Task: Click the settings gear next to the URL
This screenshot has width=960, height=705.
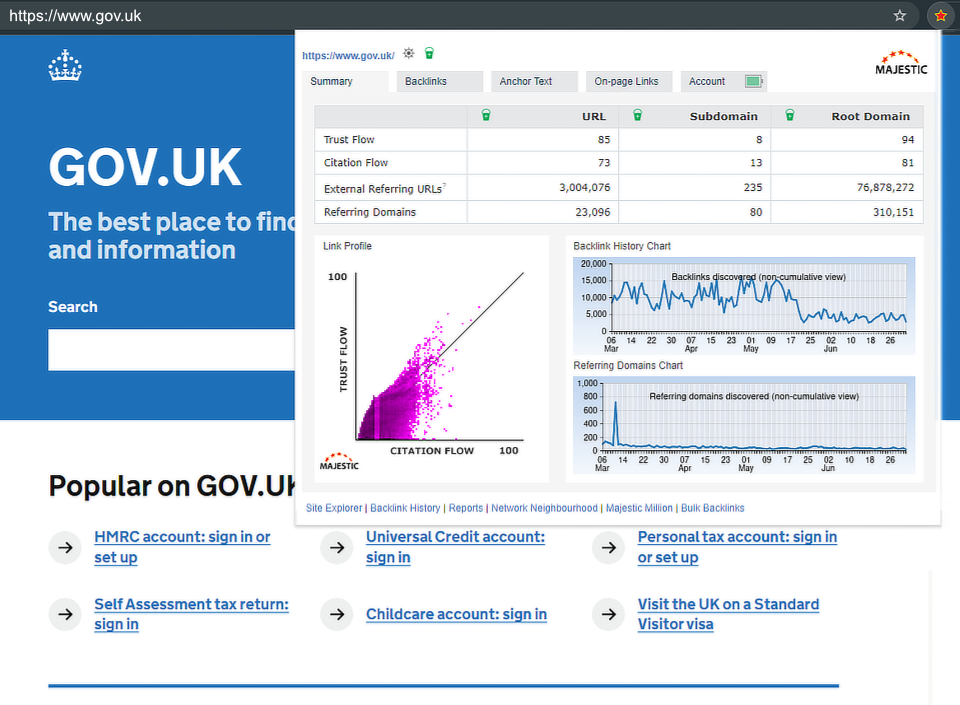Action: pyautogui.click(x=409, y=54)
